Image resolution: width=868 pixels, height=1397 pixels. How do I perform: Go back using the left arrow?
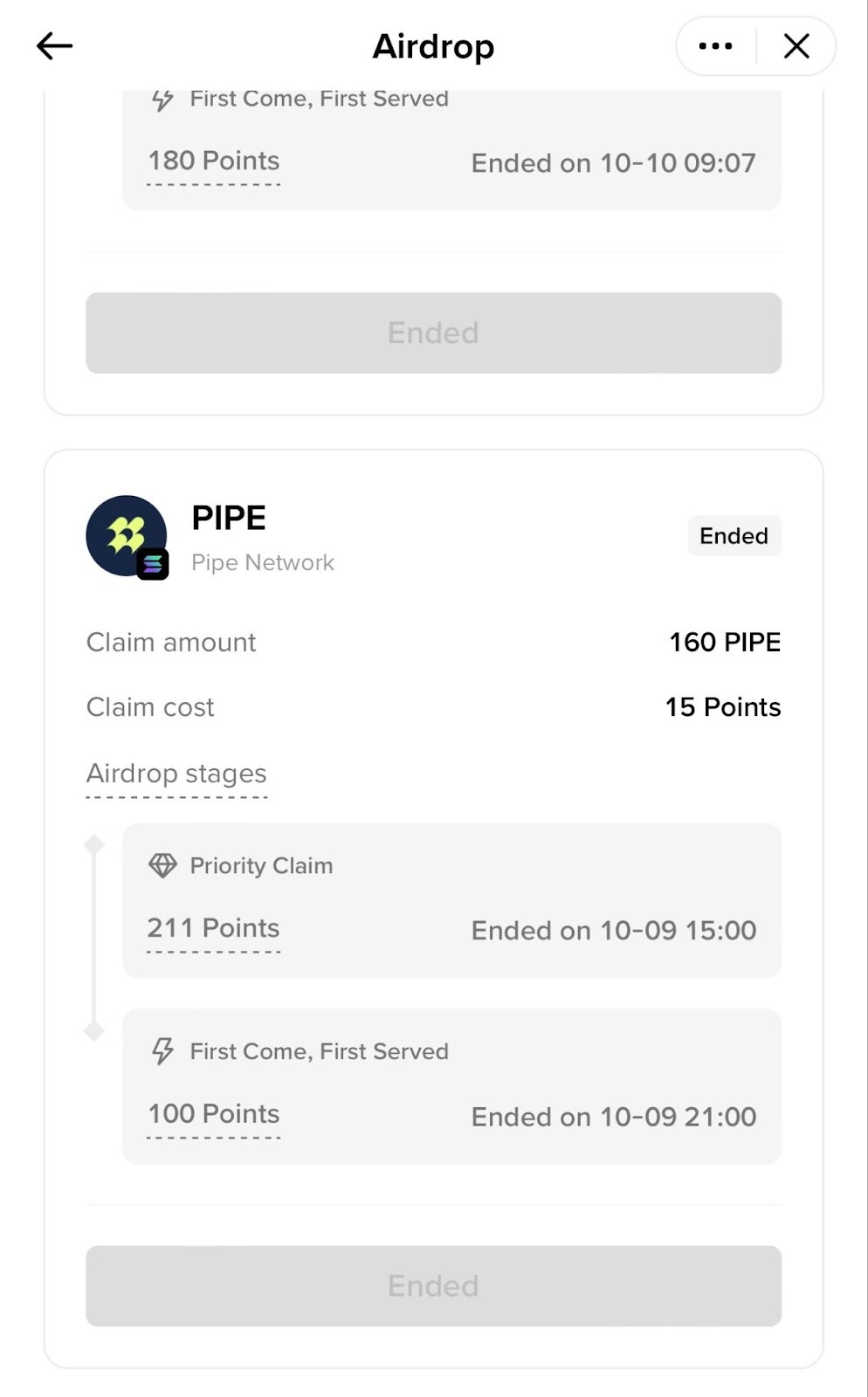[54, 46]
